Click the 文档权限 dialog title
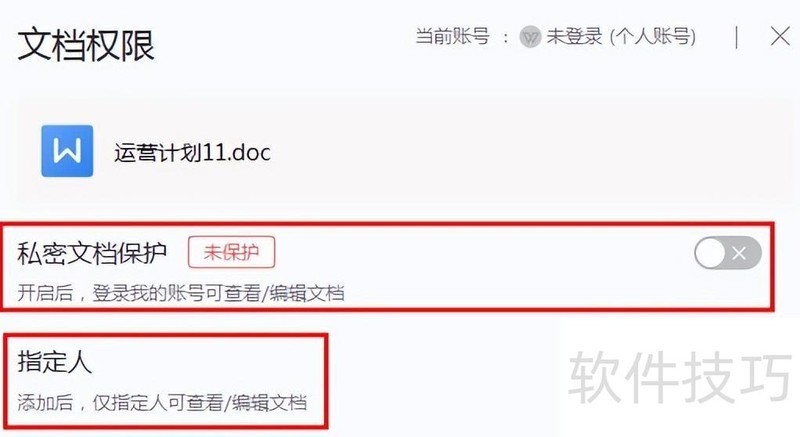Viewport: 800px width, 437px height. coord(86,45)
